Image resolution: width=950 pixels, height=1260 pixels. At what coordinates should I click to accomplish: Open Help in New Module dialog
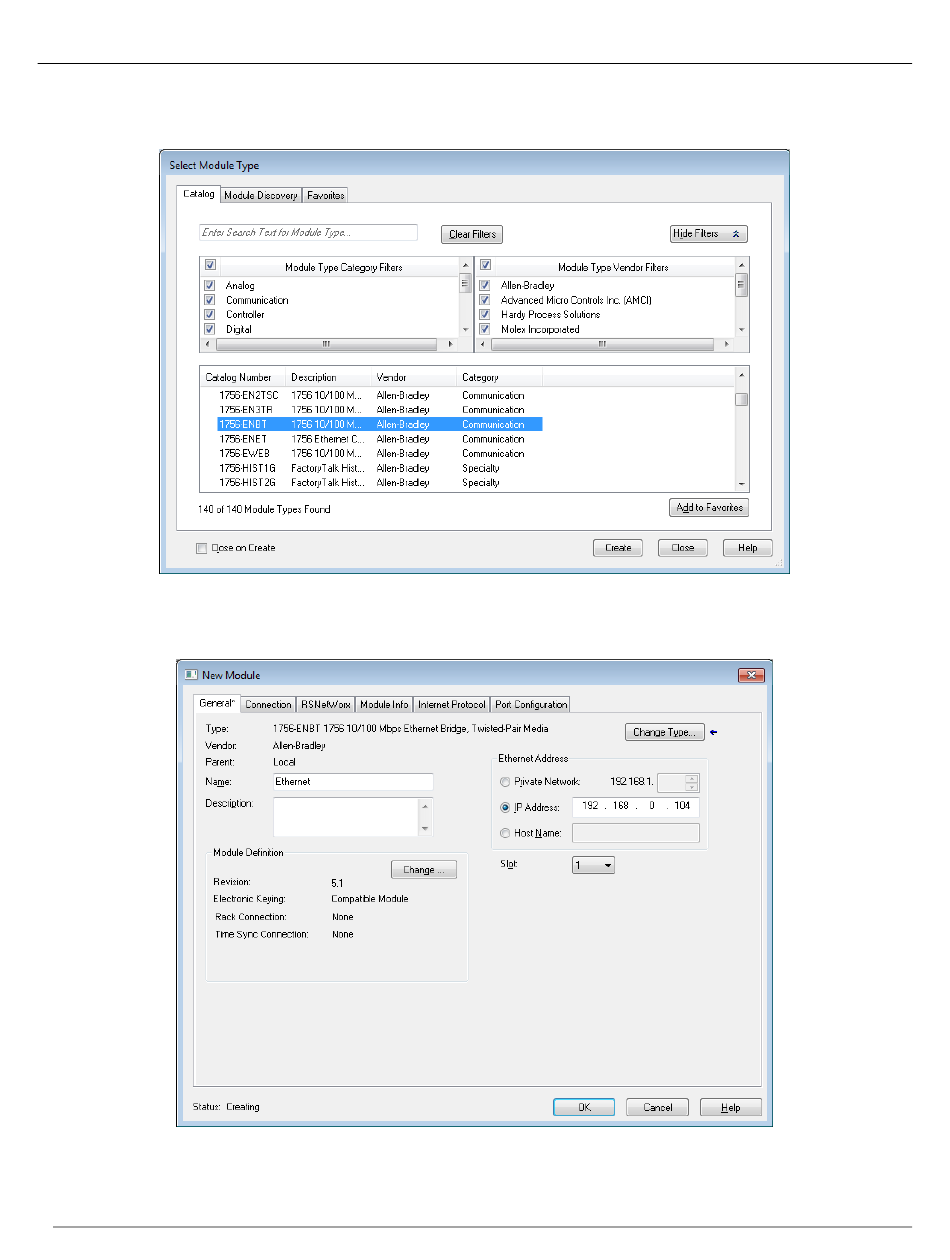pyautogui.click(x=731, y=1108)
